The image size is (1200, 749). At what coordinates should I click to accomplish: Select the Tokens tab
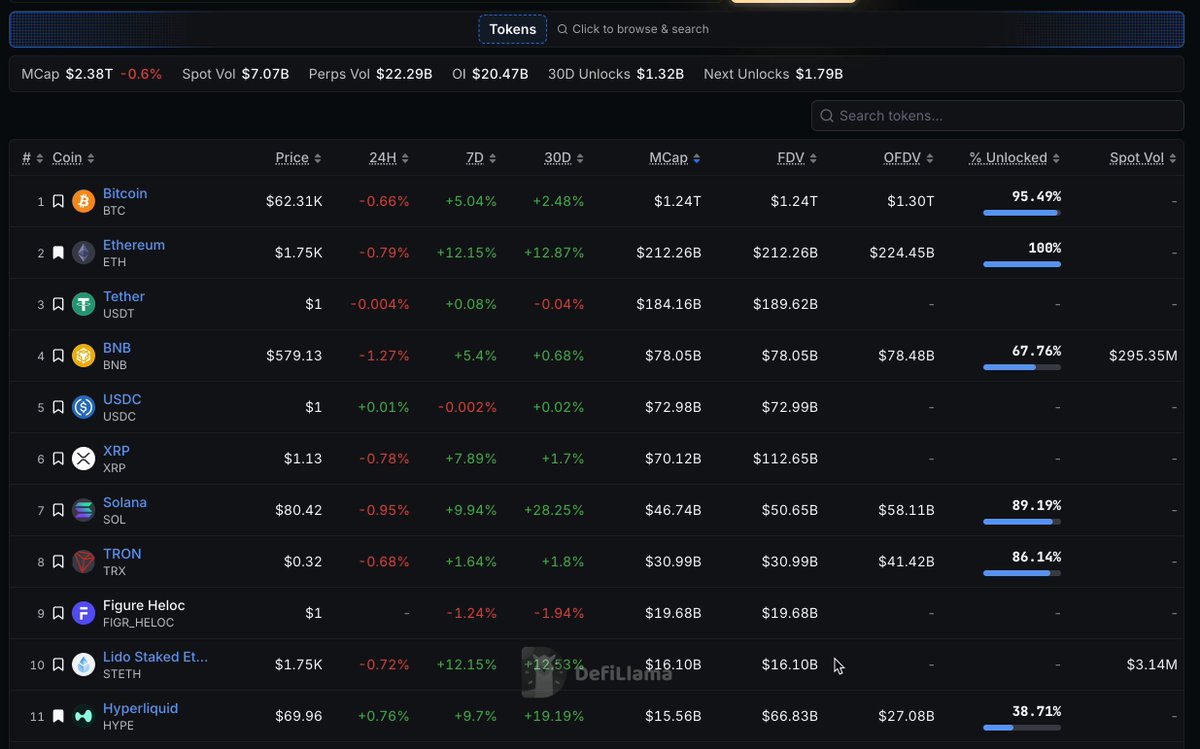(513, 29)
